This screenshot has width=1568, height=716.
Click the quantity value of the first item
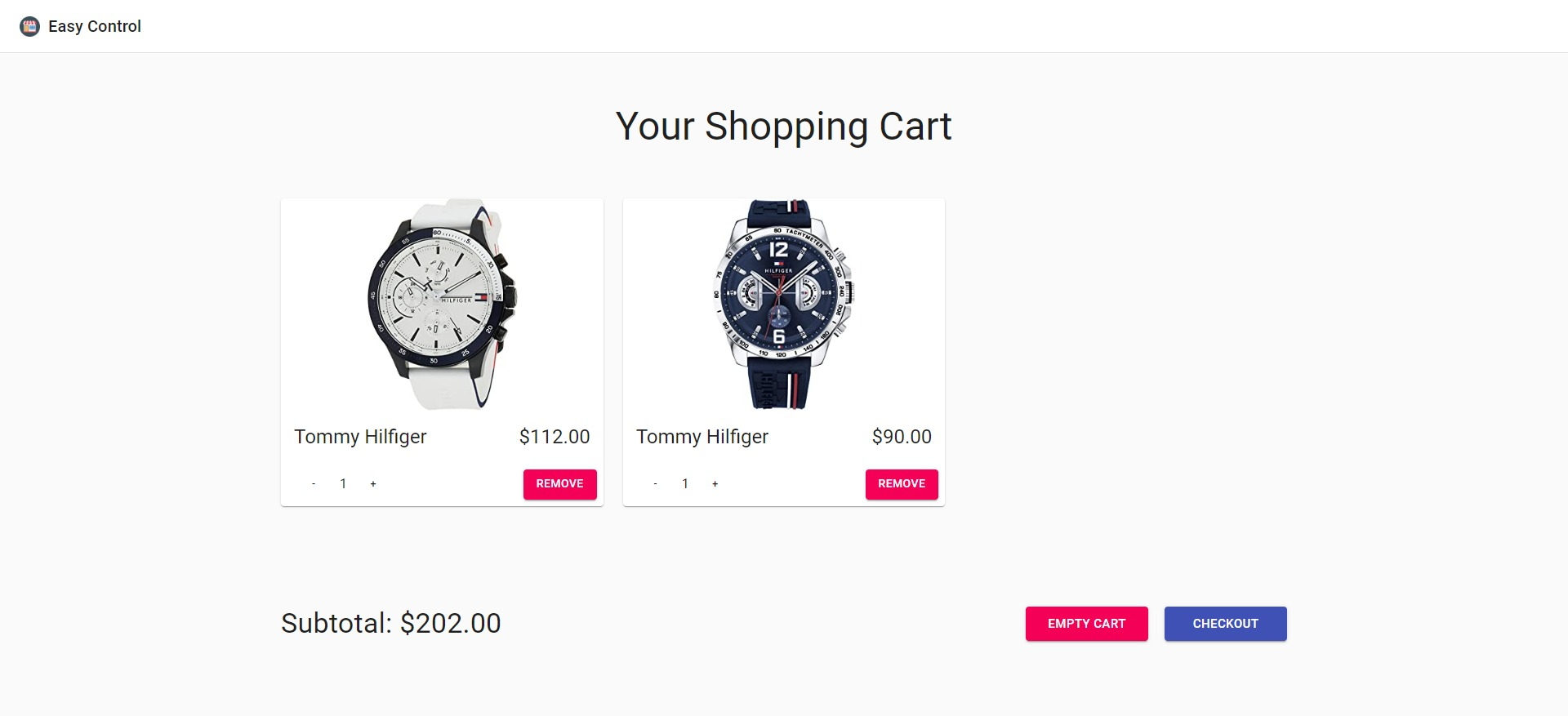[343, 483]
